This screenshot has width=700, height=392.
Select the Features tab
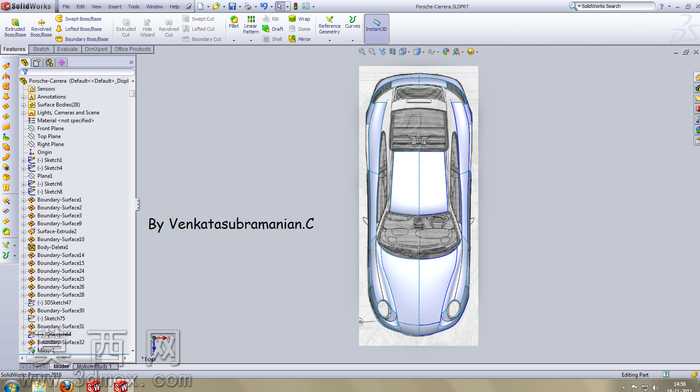coord(14,49)
